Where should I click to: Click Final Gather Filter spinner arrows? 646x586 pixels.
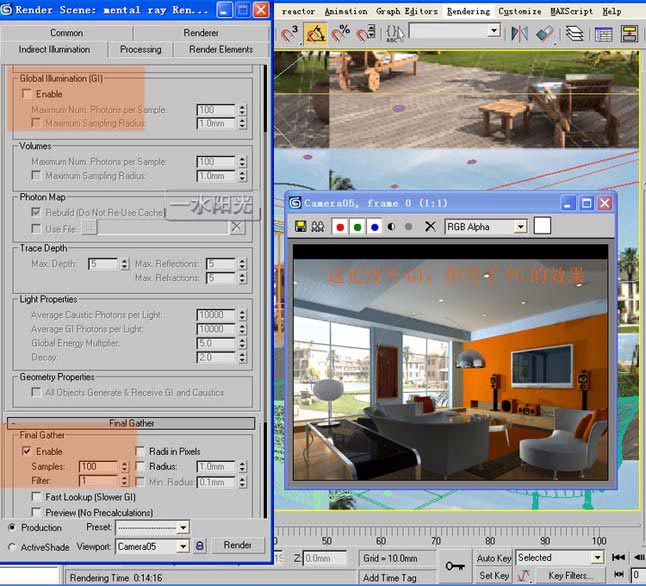124,481
